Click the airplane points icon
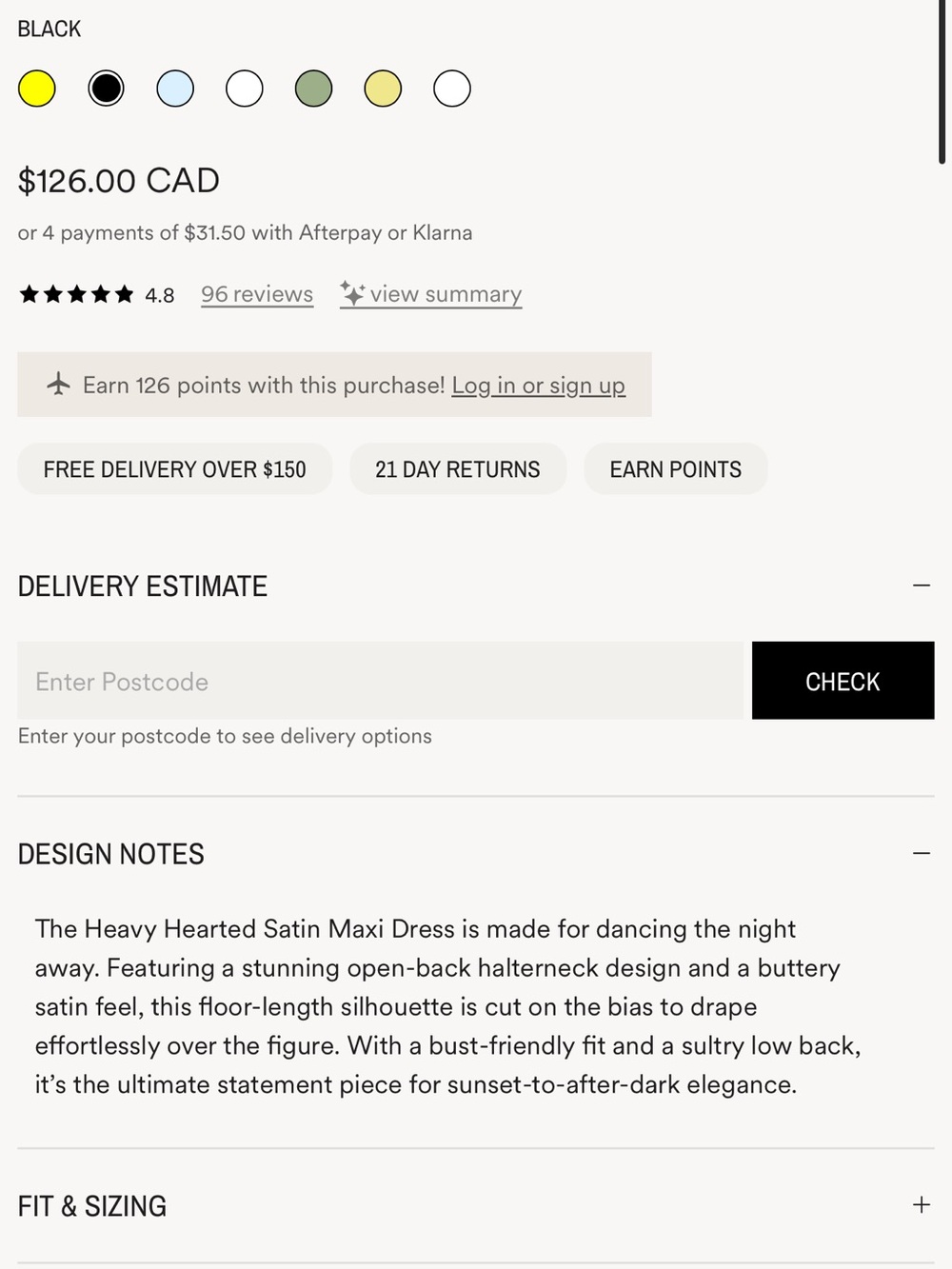The width and height of the screenshot is (952, 1269). [59, 385]
